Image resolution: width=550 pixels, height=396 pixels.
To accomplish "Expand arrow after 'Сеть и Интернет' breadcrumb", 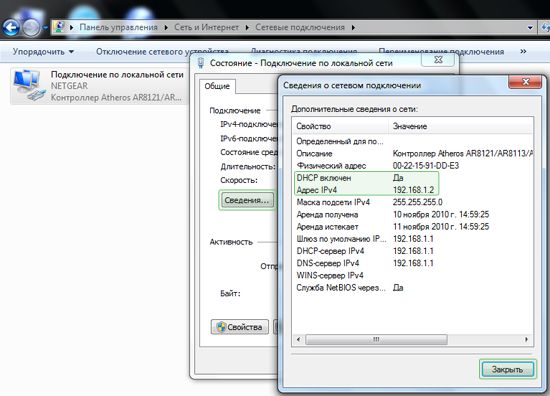I will click(247, 27).
